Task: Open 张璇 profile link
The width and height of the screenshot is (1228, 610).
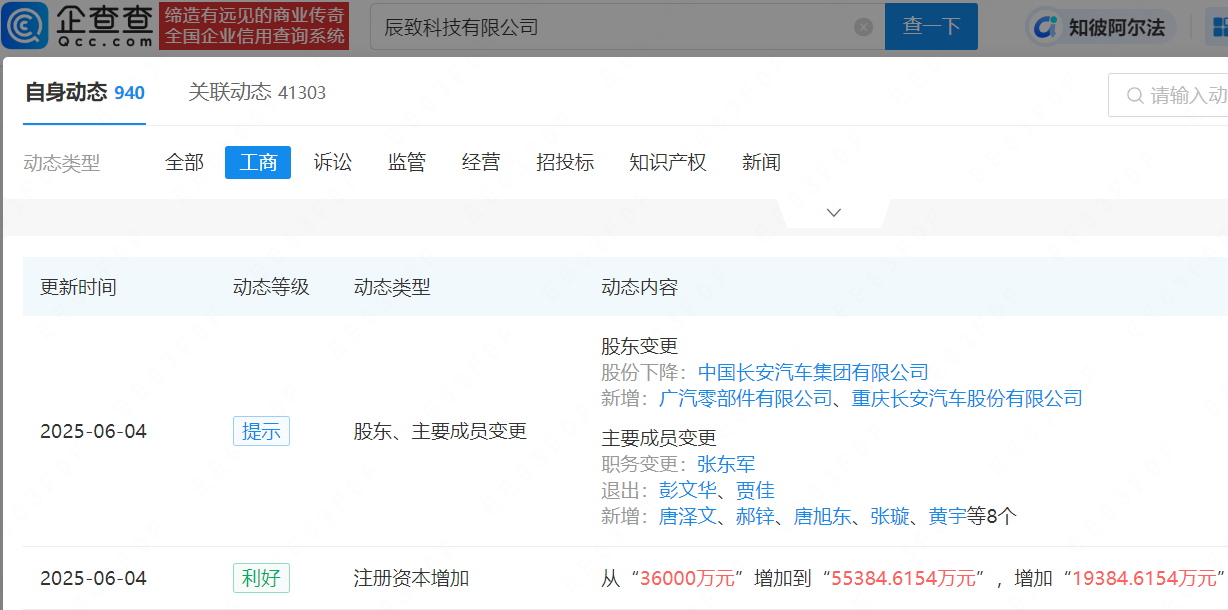Action: tap(890, 517)
